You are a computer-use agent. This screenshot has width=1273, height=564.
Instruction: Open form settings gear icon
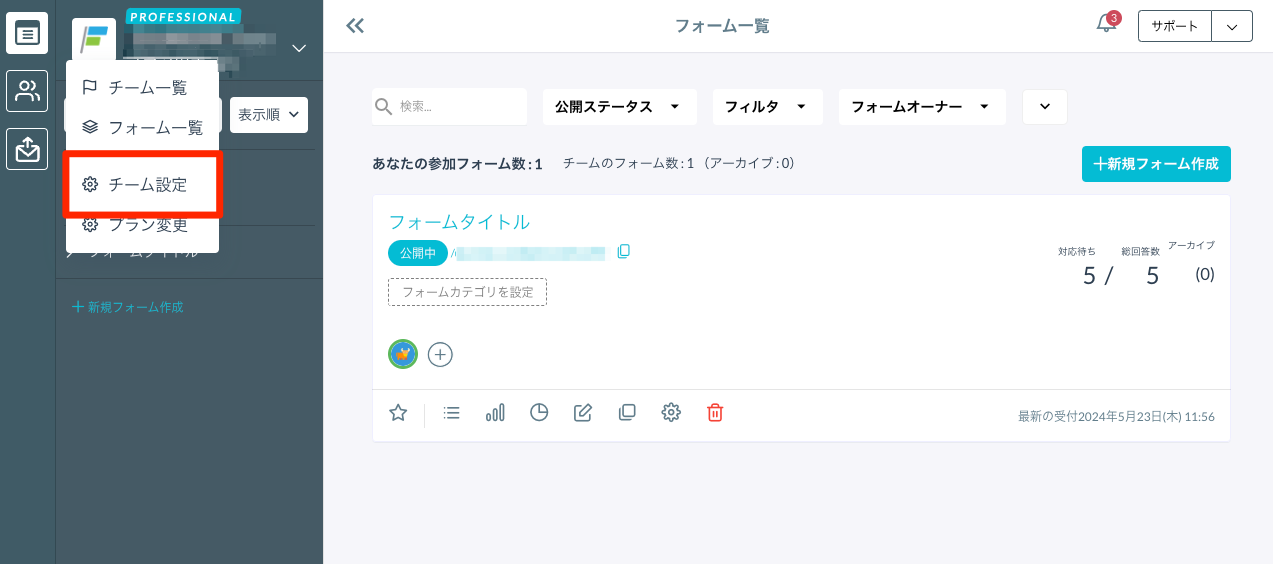pyautogui.click(x=671, y=413)
